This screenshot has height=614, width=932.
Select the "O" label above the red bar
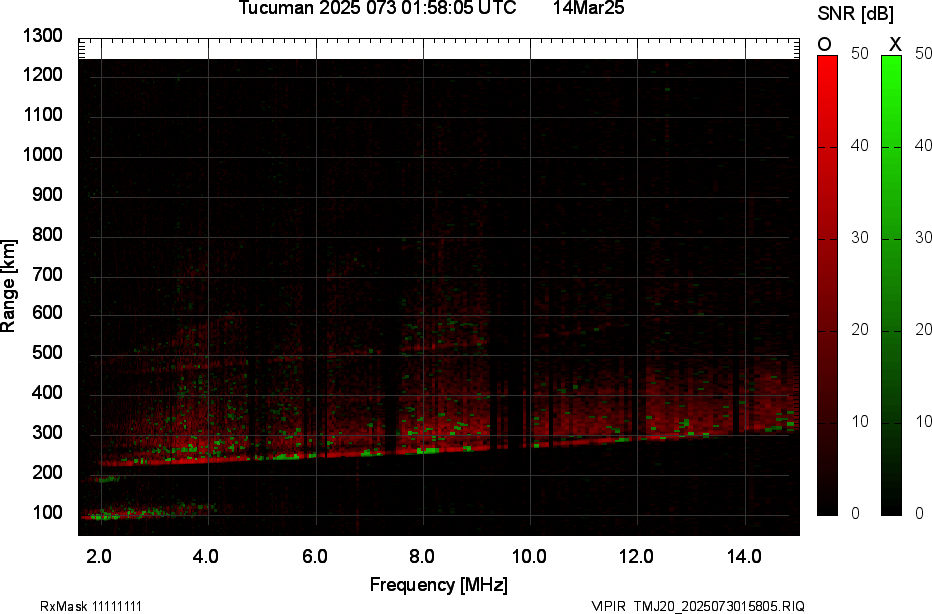pyautogui.click(x=825, y=44)
